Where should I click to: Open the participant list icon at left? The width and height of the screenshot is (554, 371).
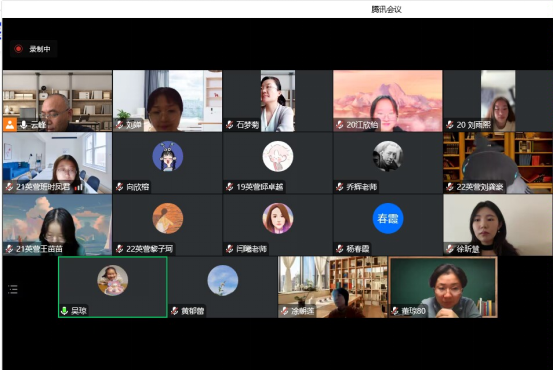(x=13, y=289)
